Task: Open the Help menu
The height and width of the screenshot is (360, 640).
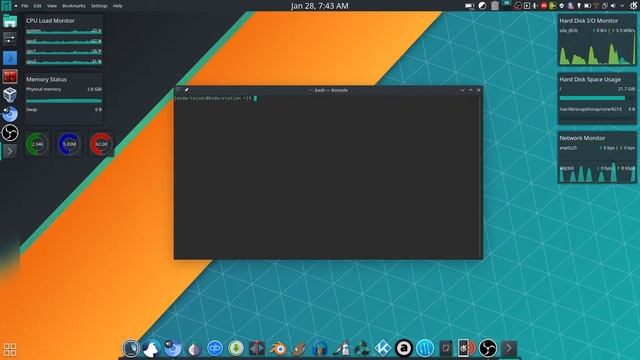Action: pos(118,6)
